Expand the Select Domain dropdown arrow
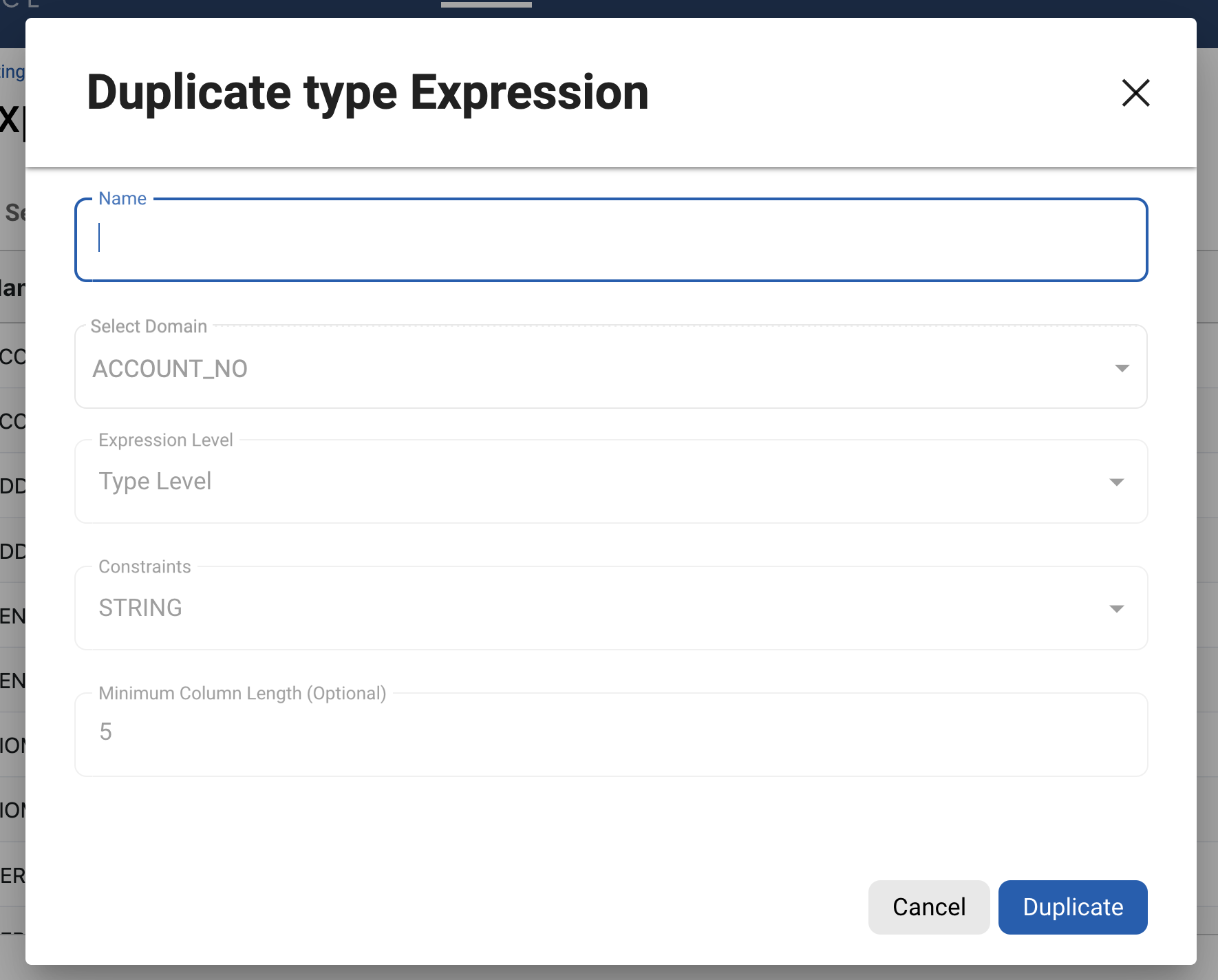 click(1122, 368)
